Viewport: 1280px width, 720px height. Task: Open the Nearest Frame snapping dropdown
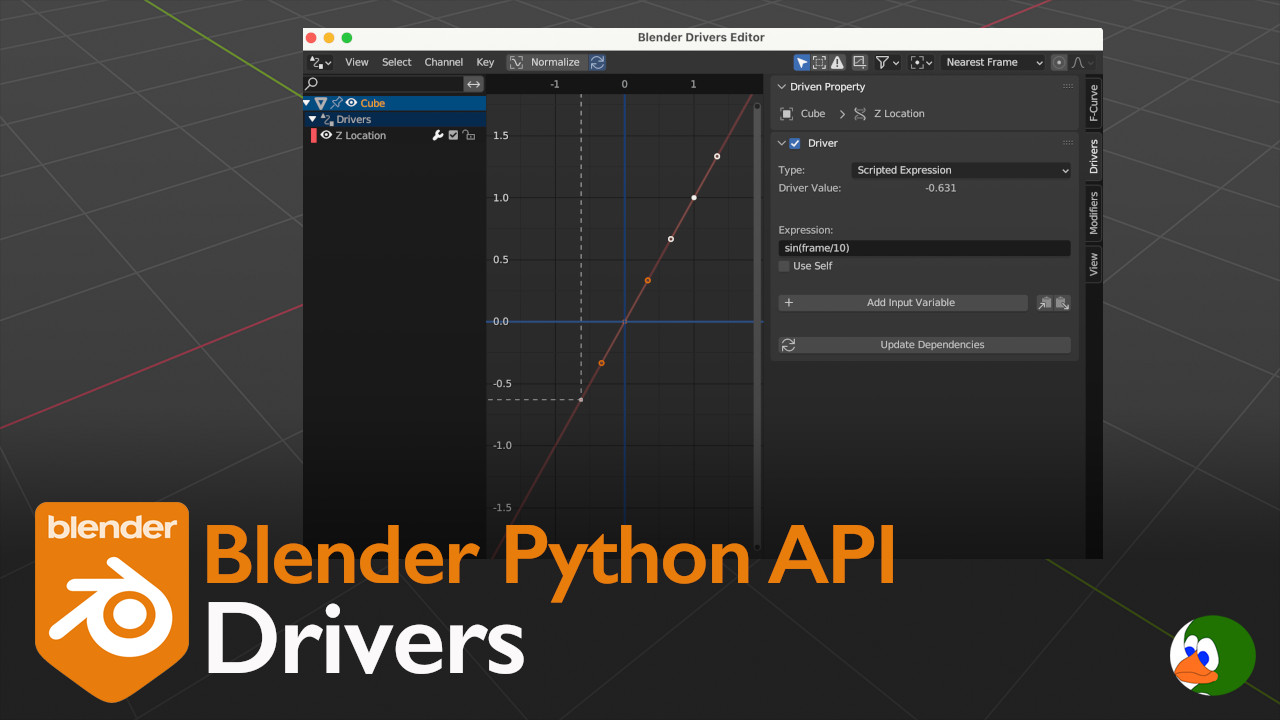coord(993,62)
